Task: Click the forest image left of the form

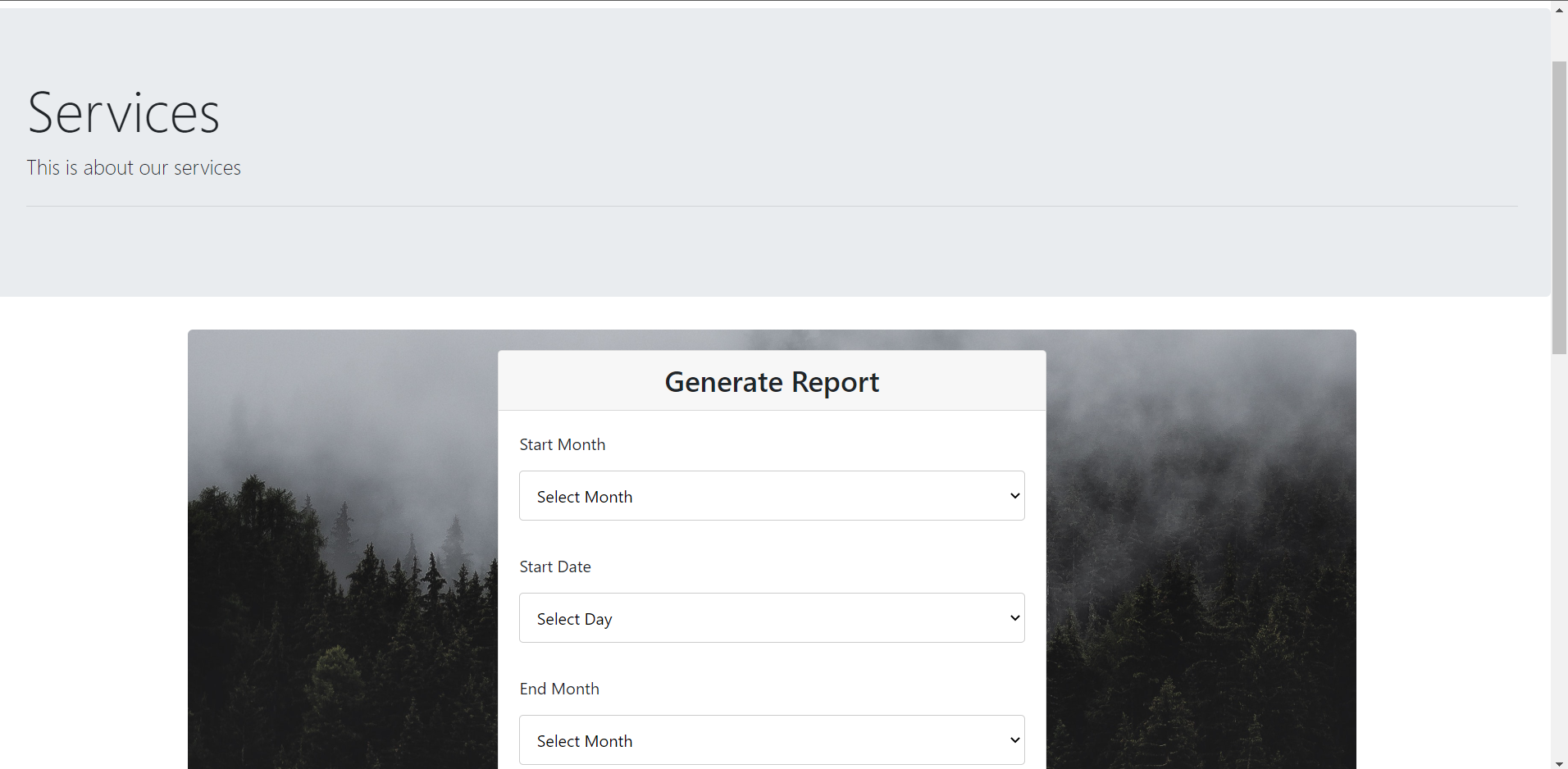Action: click(343, 549)
